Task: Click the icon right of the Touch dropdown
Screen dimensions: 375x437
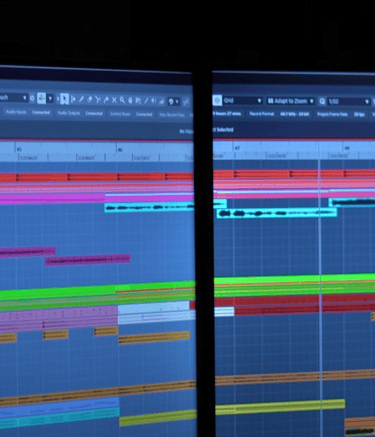Action: click(32, 98)
